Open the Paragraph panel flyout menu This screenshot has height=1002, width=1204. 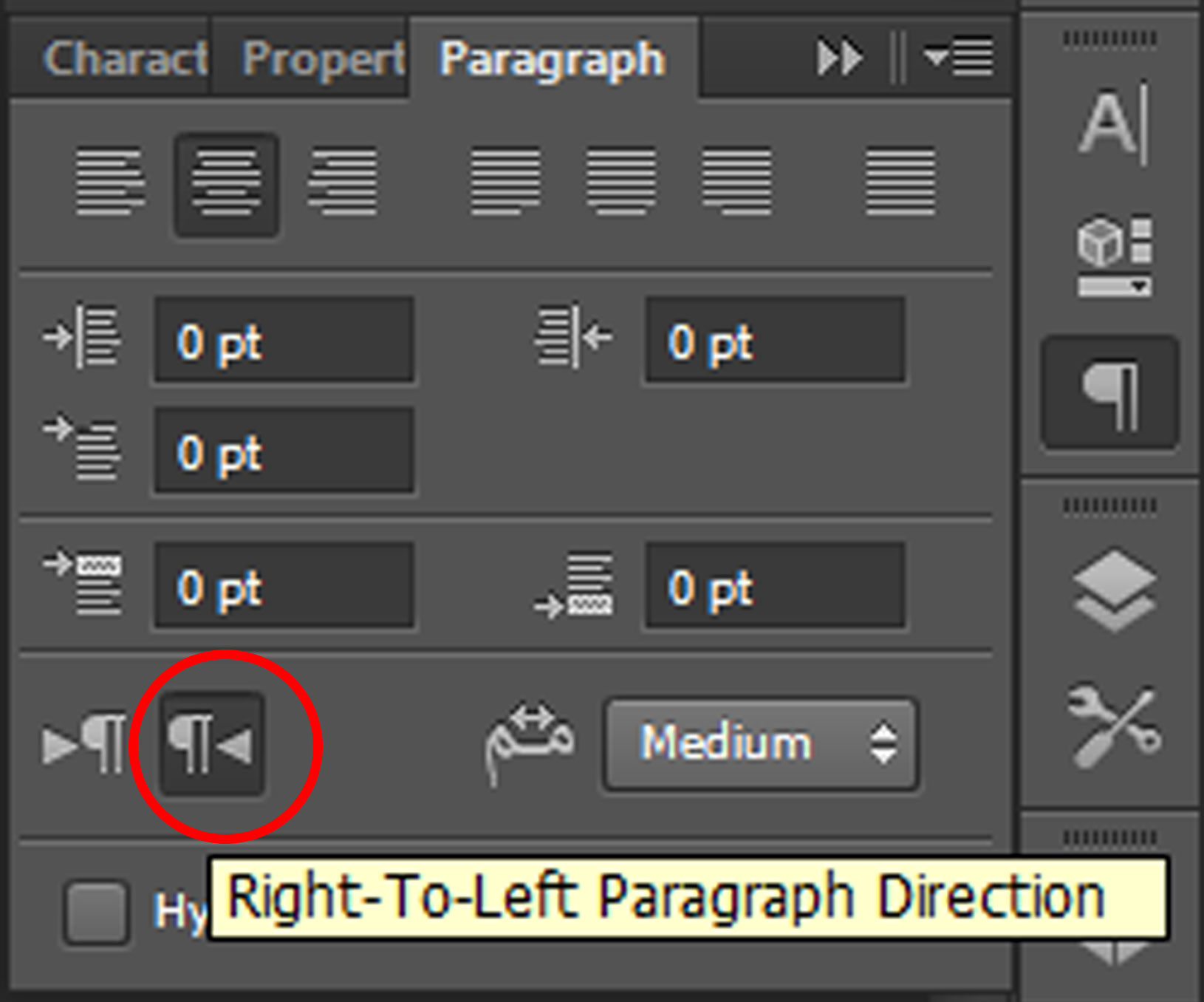coord(959,58)
